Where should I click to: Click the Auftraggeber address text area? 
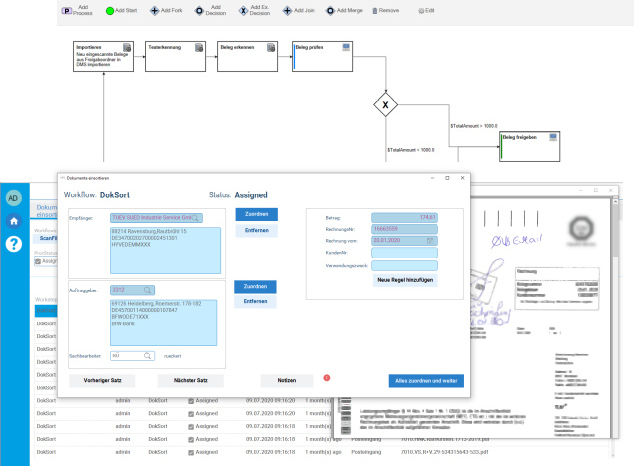(163, 323)
